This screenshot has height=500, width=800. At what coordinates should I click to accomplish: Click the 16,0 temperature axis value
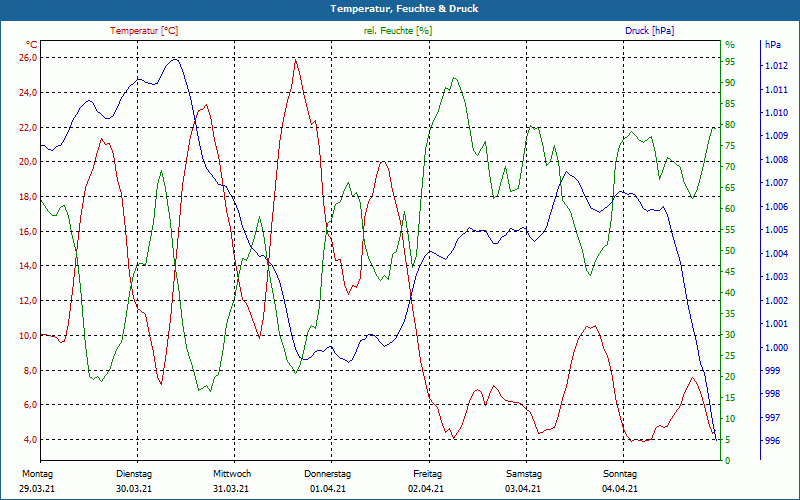pyautogui.click(x=29, y=232)
